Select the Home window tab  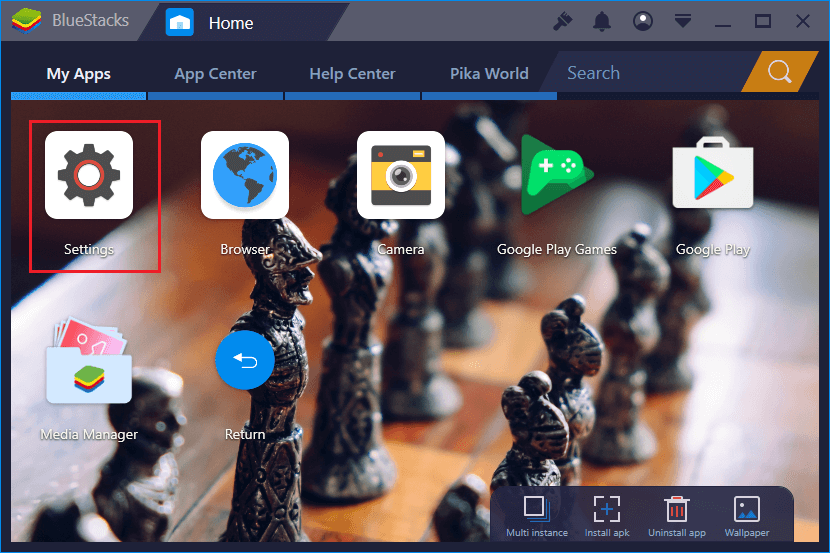(x=243, y=22)
